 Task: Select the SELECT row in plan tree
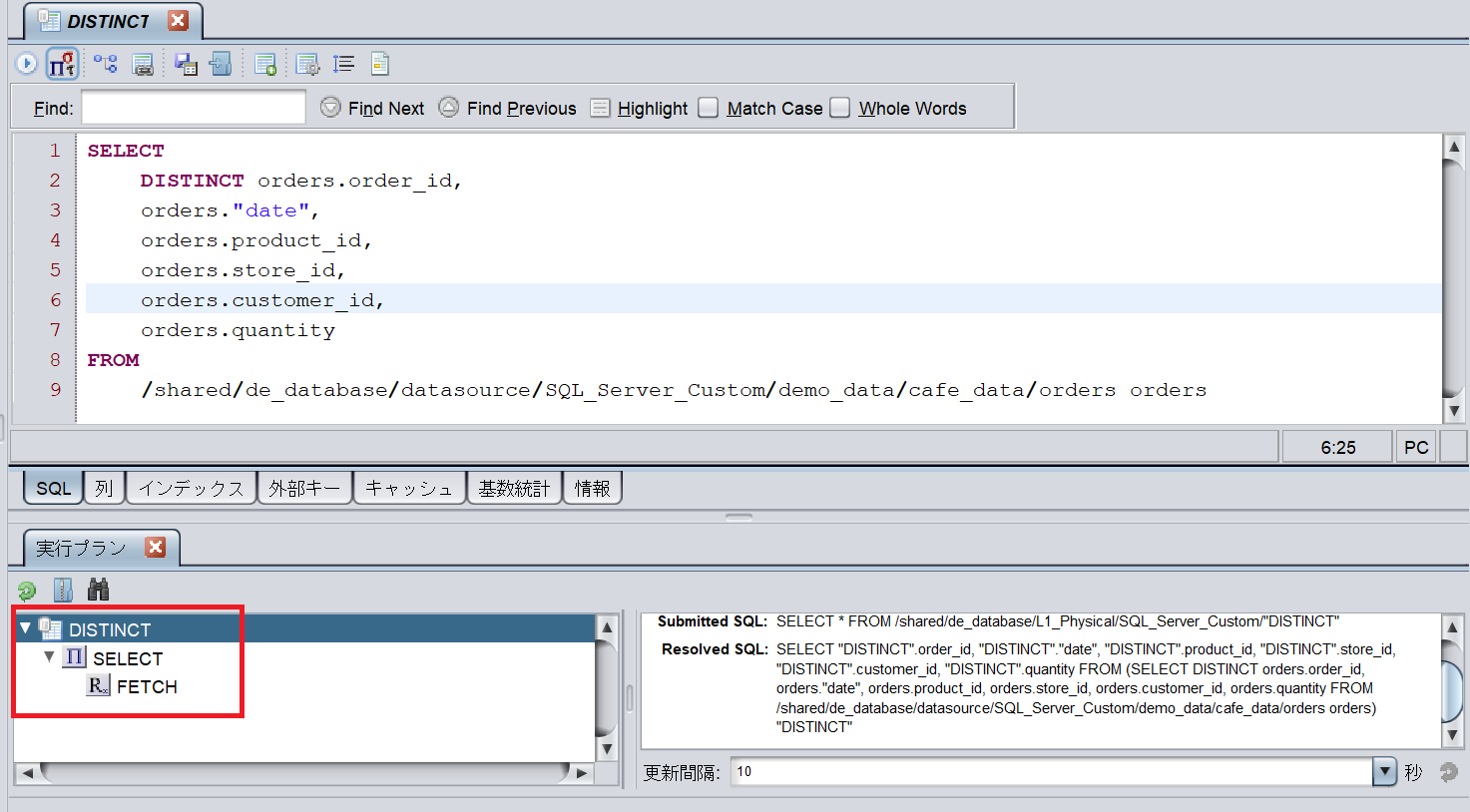(127, 658)
